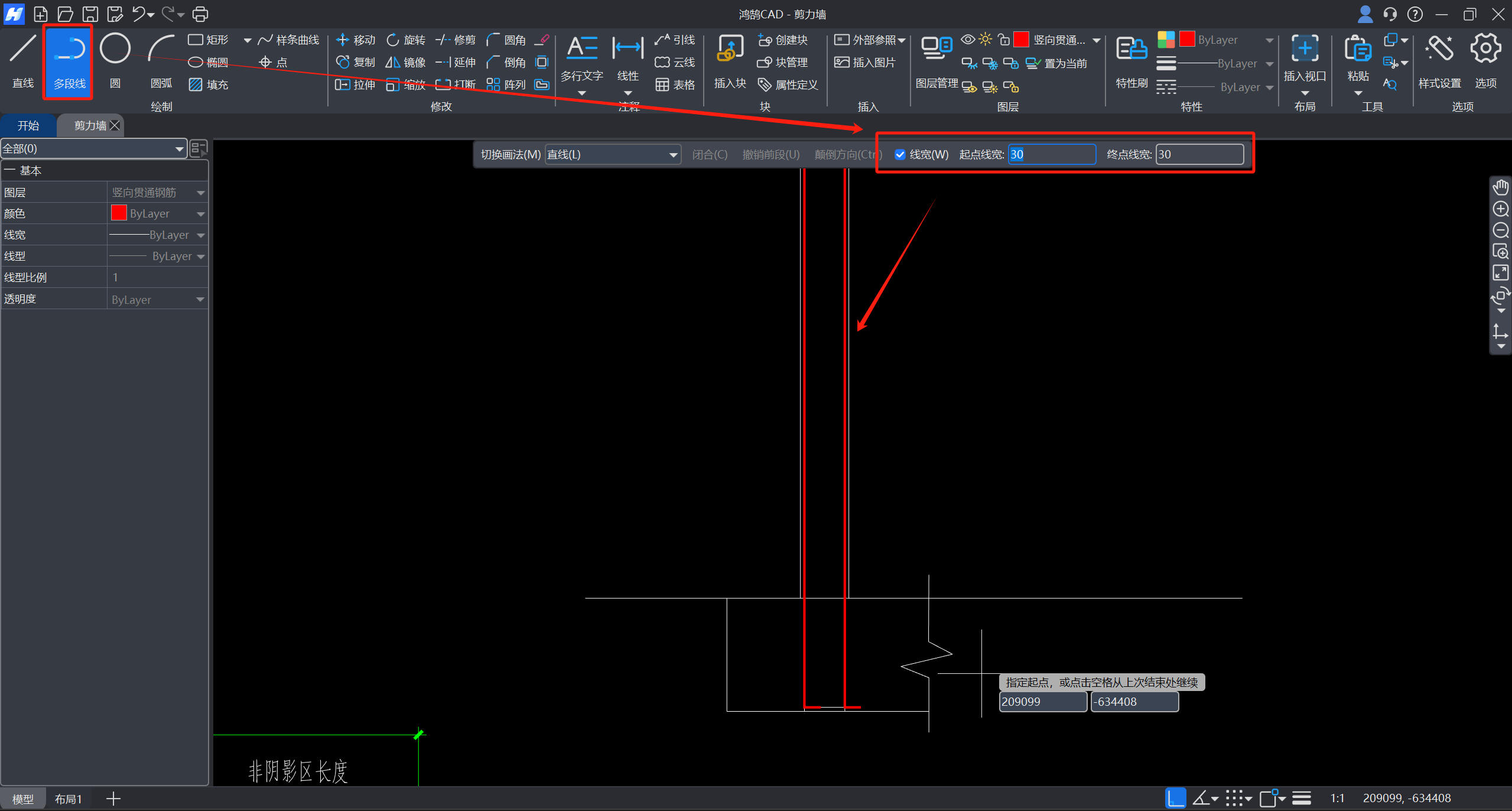The width and height of the screenshot is (1512, 811).
Task: Click the end width (终点线宽) input field
Action: pyautogui.click(x=1199, y=154)
